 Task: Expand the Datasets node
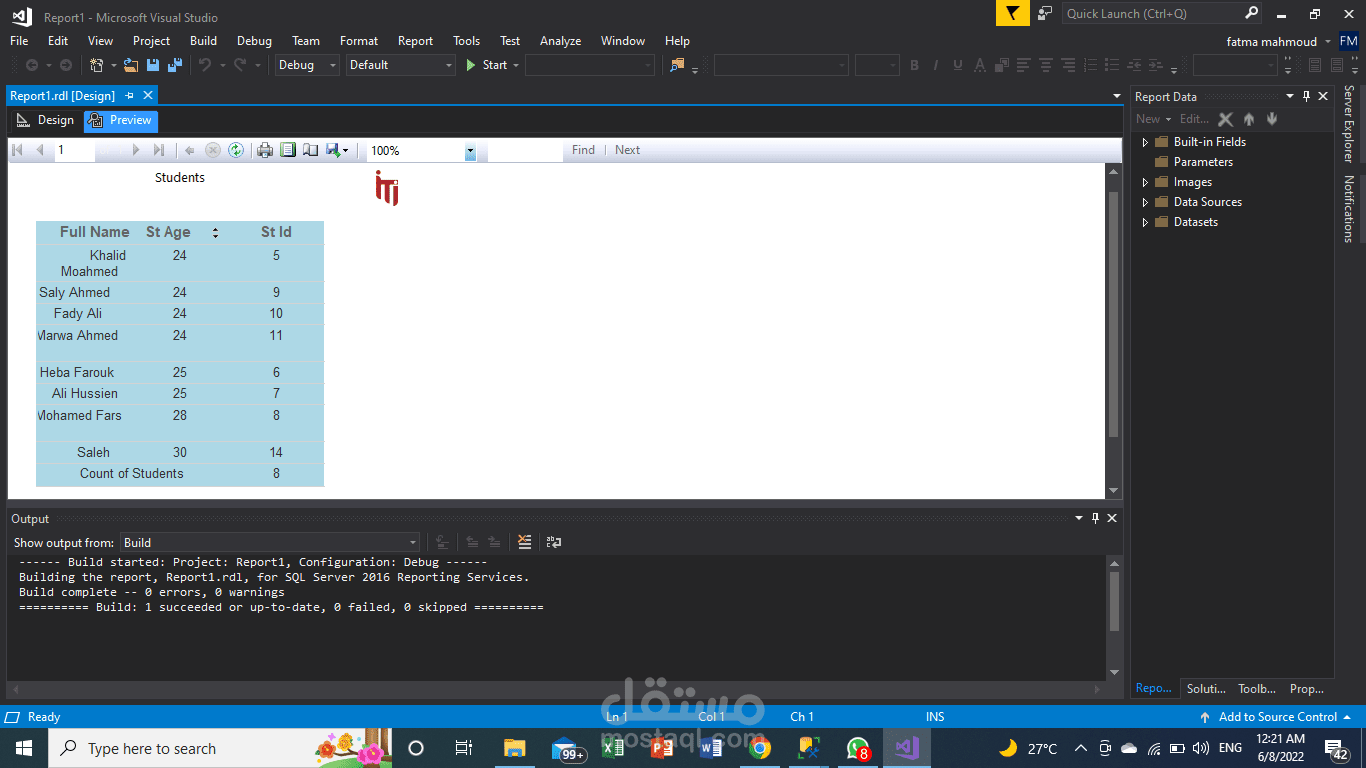click(x=1145, y=222)
